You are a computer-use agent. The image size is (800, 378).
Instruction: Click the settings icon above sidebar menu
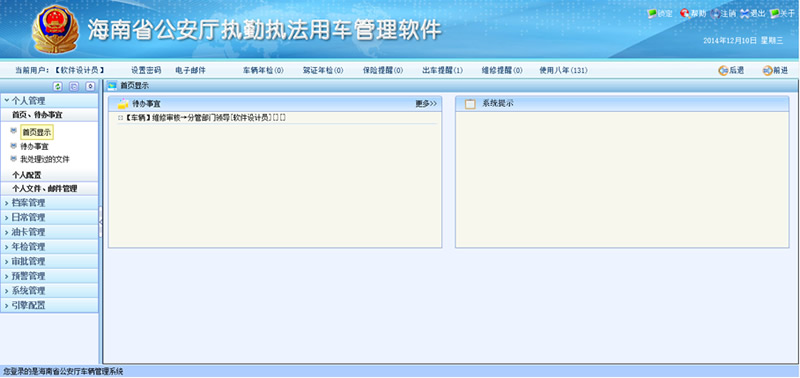[90, 87]
